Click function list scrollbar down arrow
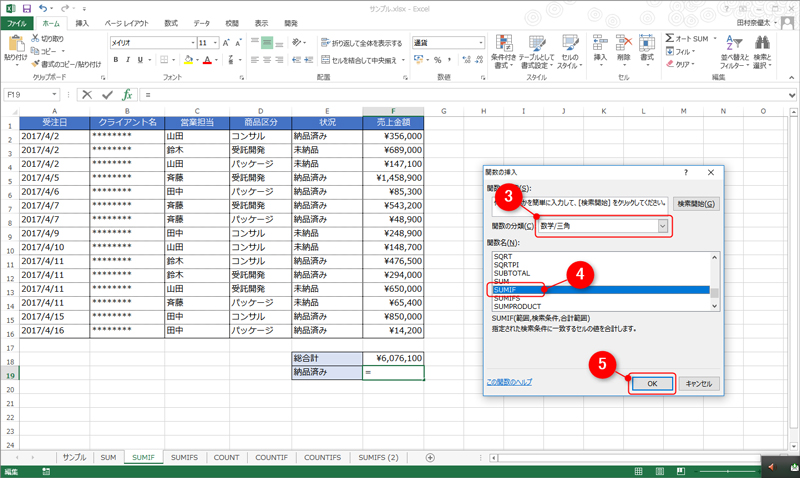The image size is (800, 478). [714, 306]
